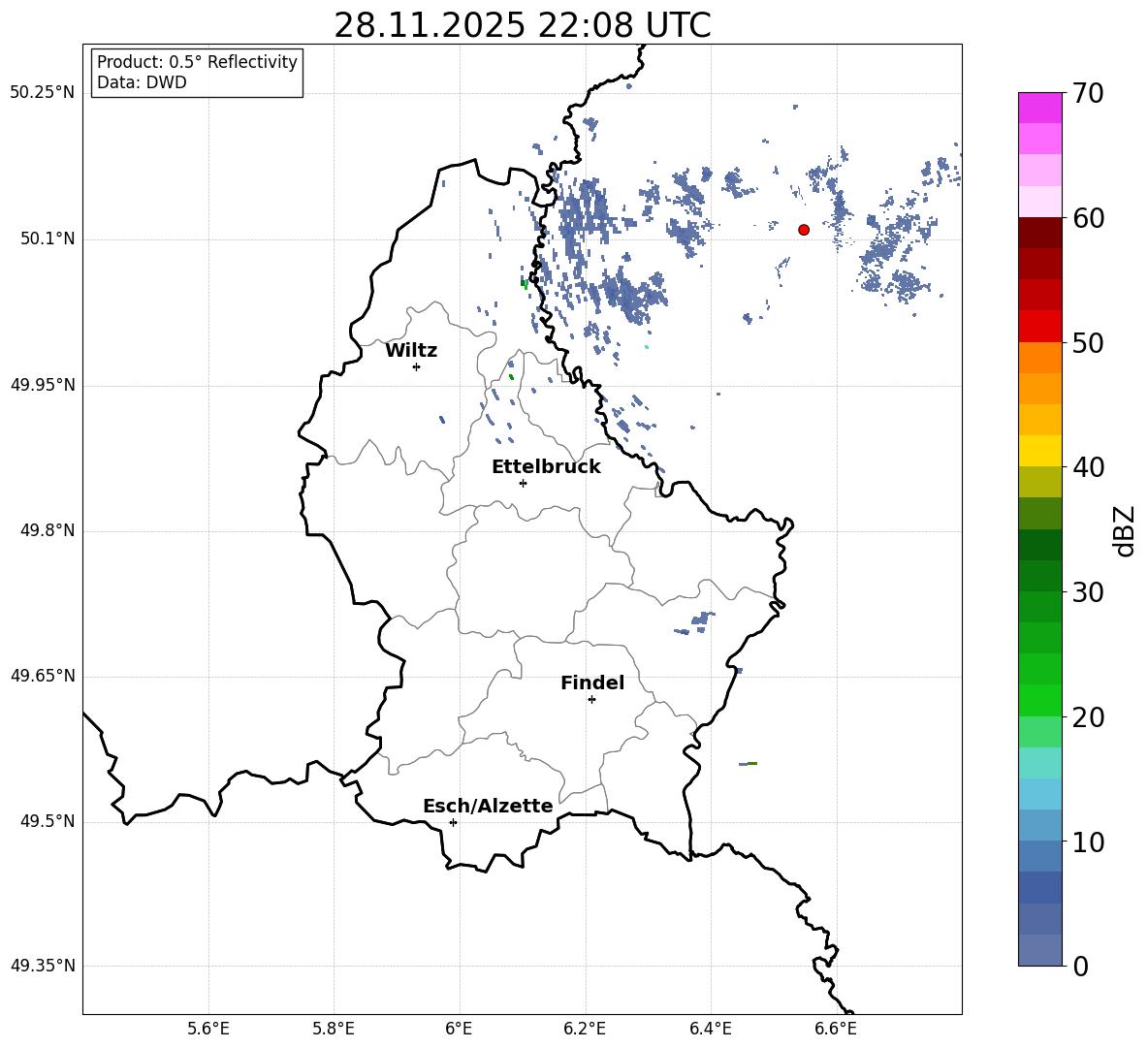Click the yellow 40 dBZ colorbar band
This screenshot has height=1048, width=1148.
point(1040,451)
